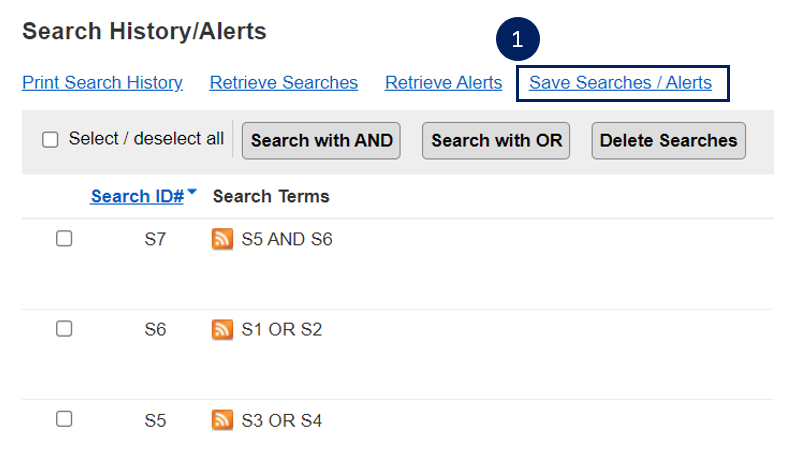Tick the checkbox for search S7
The height and width of the screenshot is (459, 798).
[x=64, y=238]
